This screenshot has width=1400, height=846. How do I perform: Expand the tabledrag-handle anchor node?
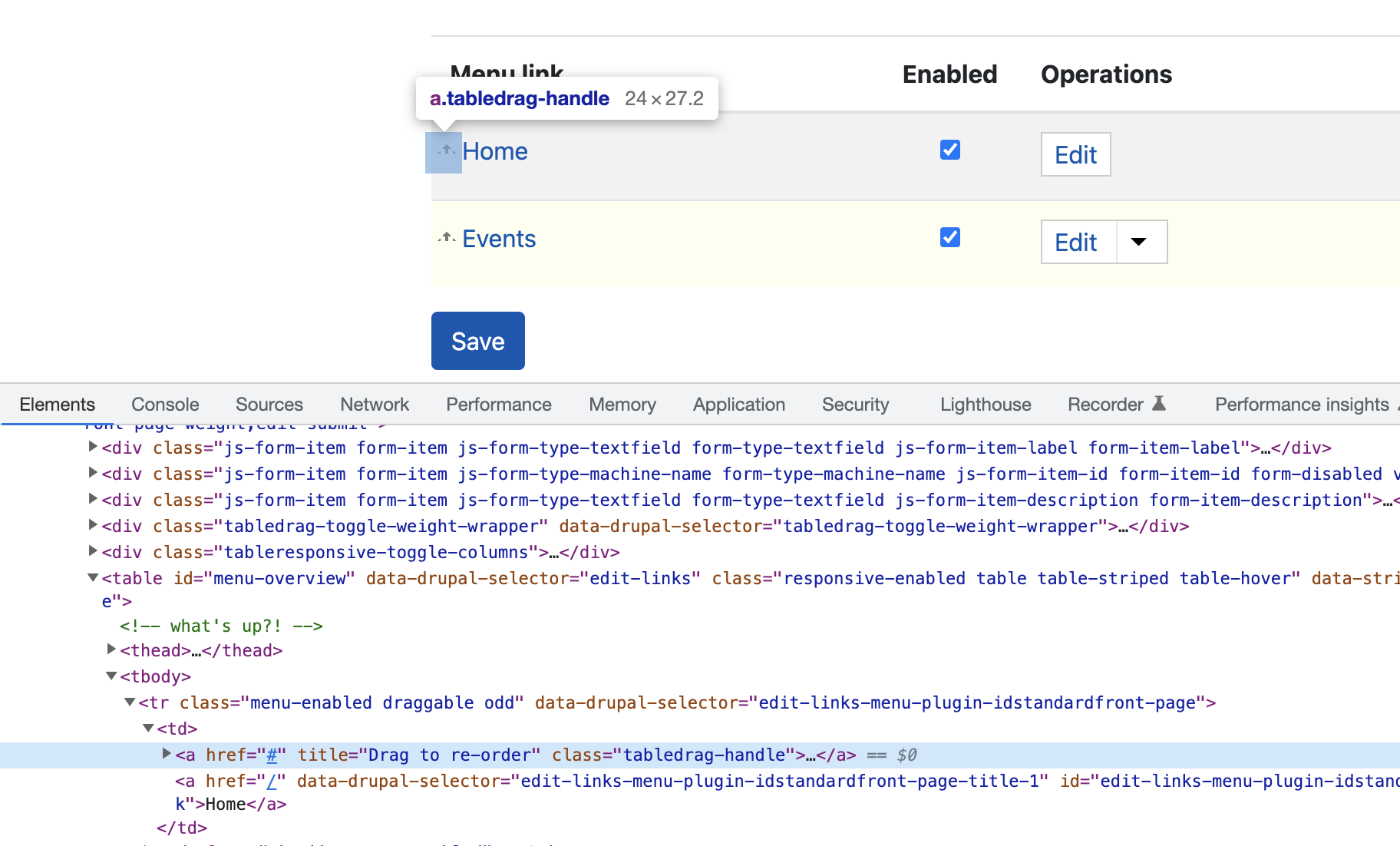pos(167,754)
